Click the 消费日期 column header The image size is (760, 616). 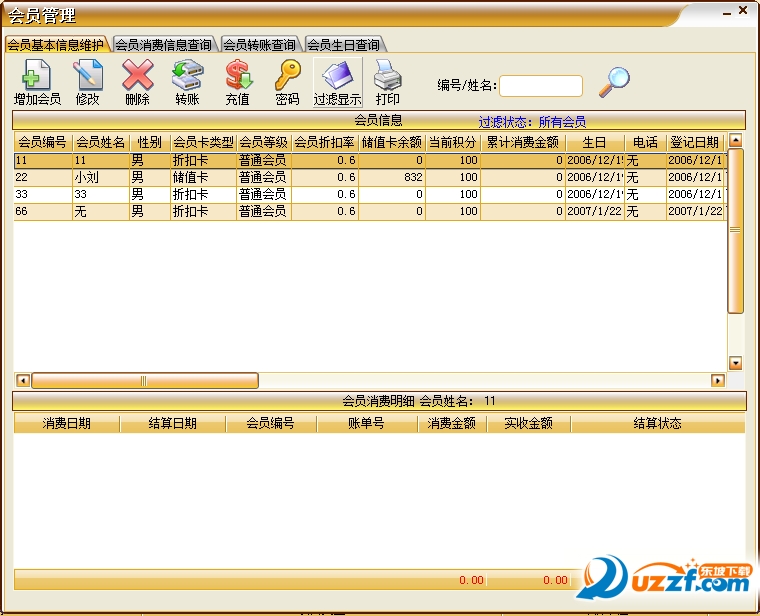point(67,423)
